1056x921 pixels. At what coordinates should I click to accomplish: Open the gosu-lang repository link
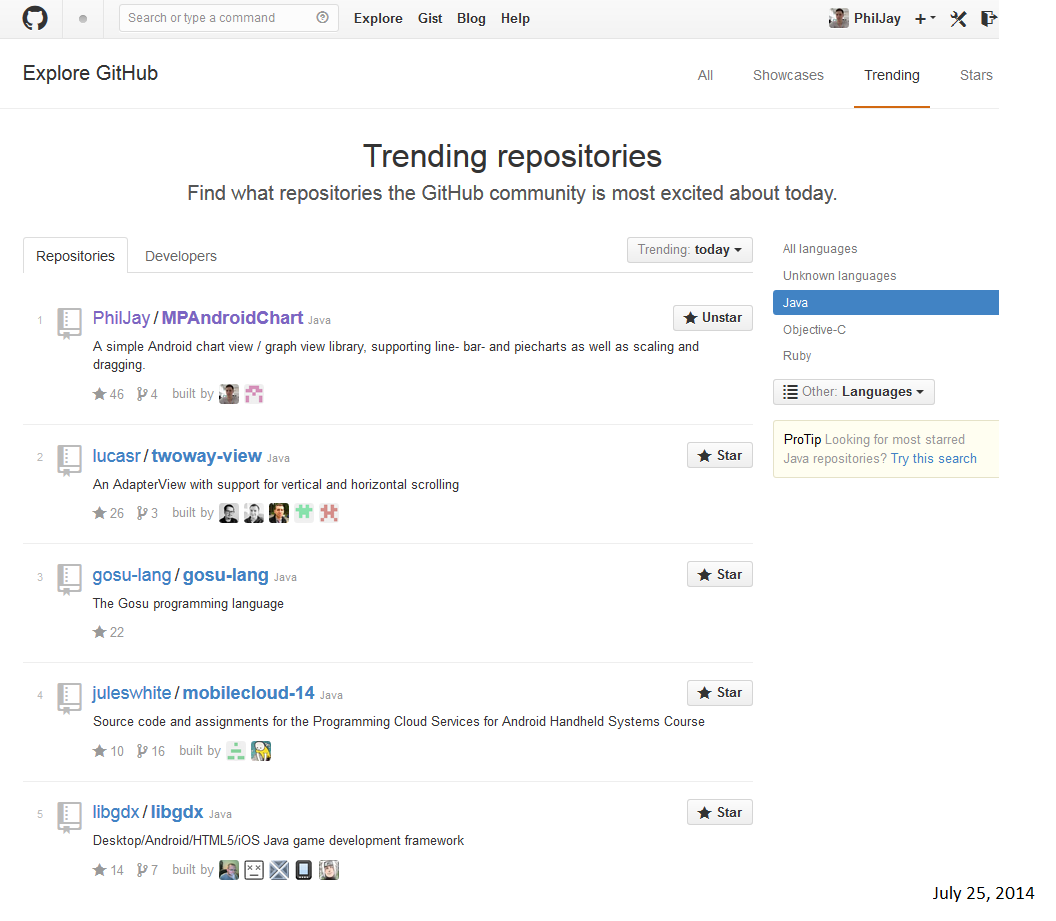(225, 575)
